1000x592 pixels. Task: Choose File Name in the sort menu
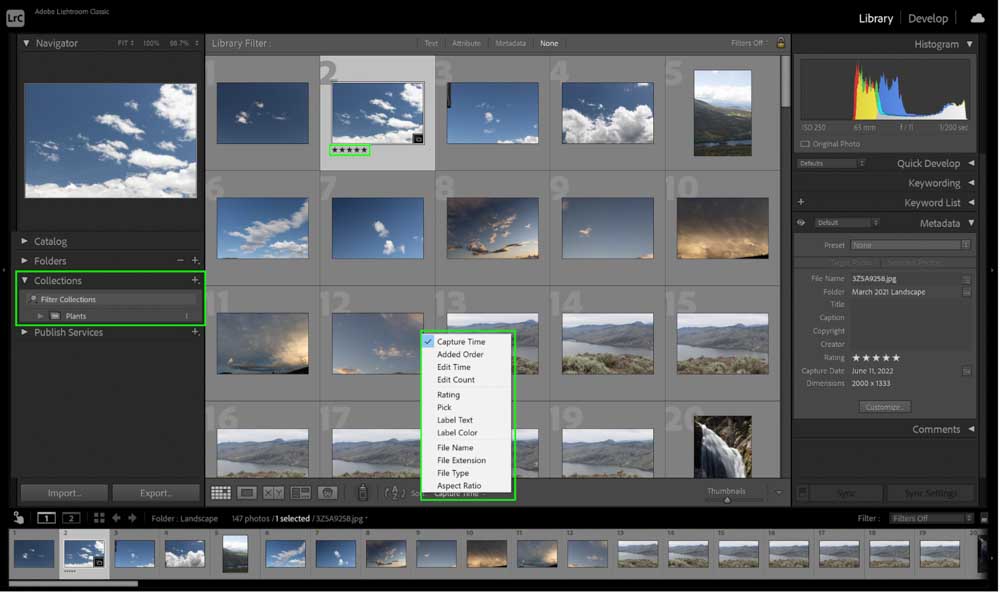pyautogui.click(x=455, y=448)
